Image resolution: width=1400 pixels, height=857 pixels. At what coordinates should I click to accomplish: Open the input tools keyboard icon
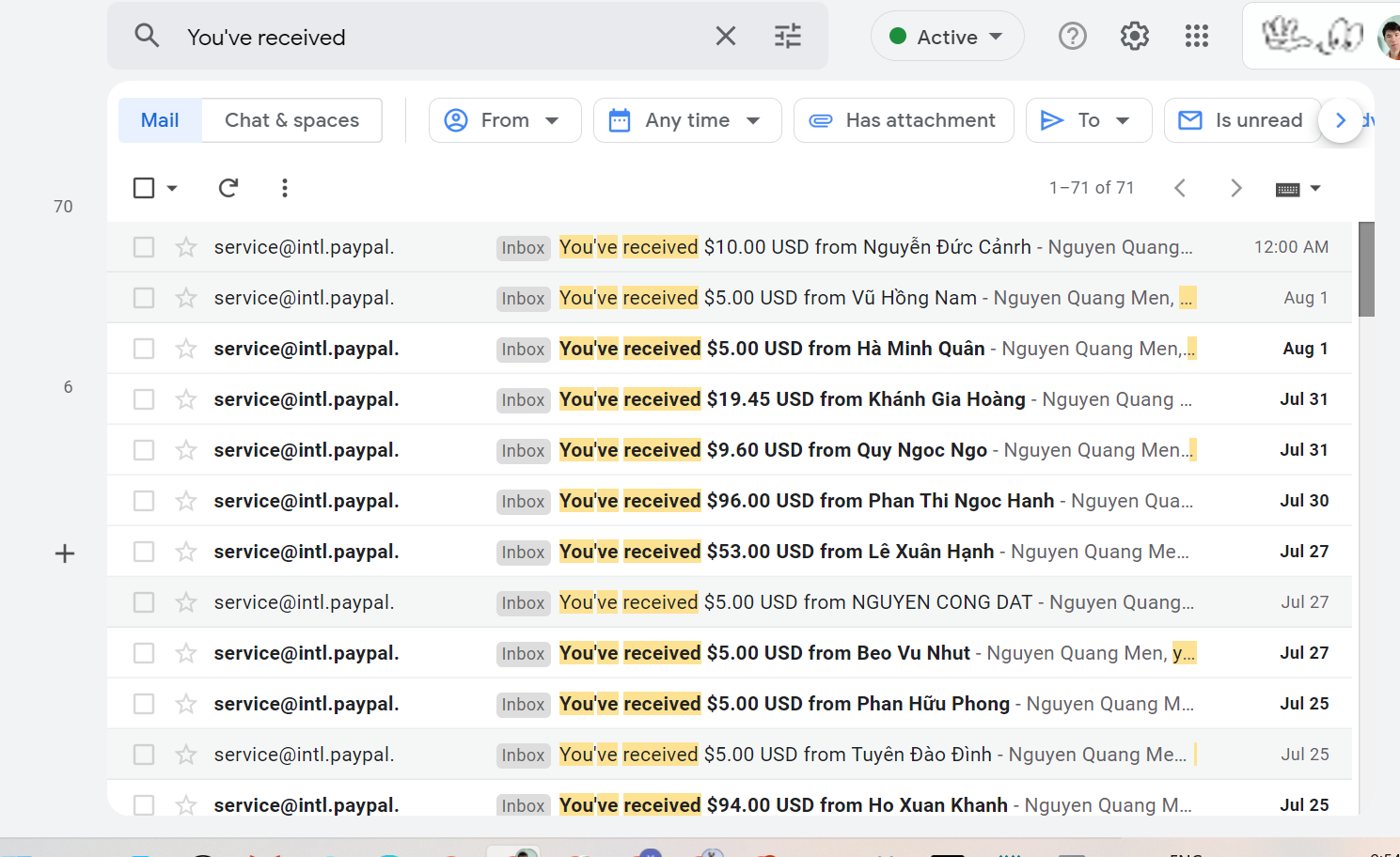point(1288,189)
